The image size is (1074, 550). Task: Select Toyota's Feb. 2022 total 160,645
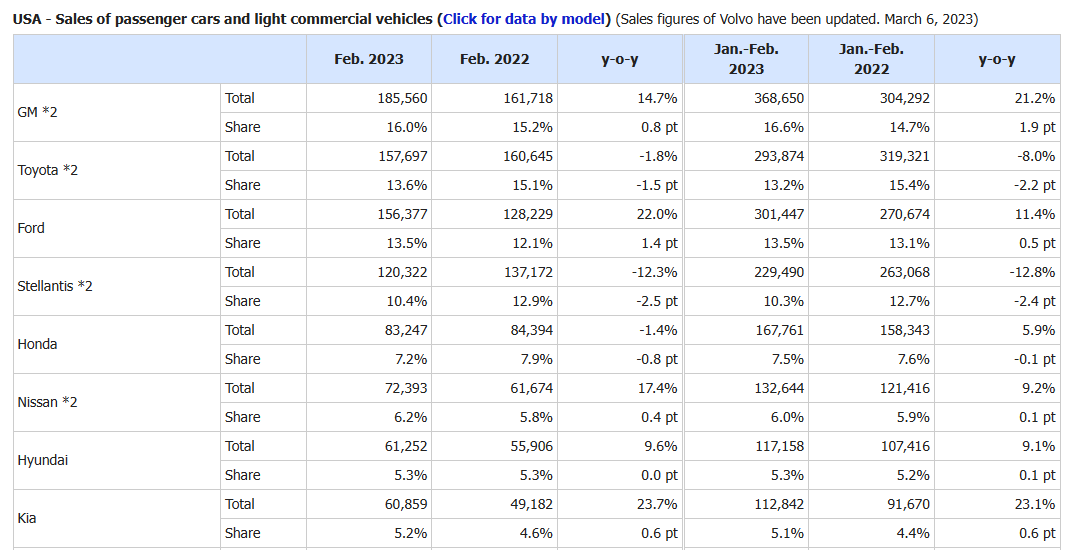(x=525, y=156)
